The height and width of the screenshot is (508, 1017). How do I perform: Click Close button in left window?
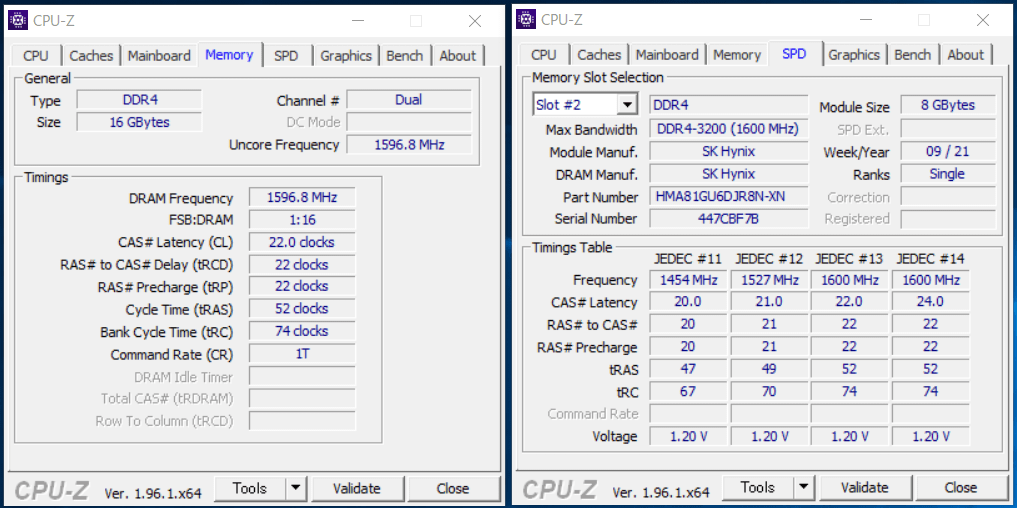[453, 488]
